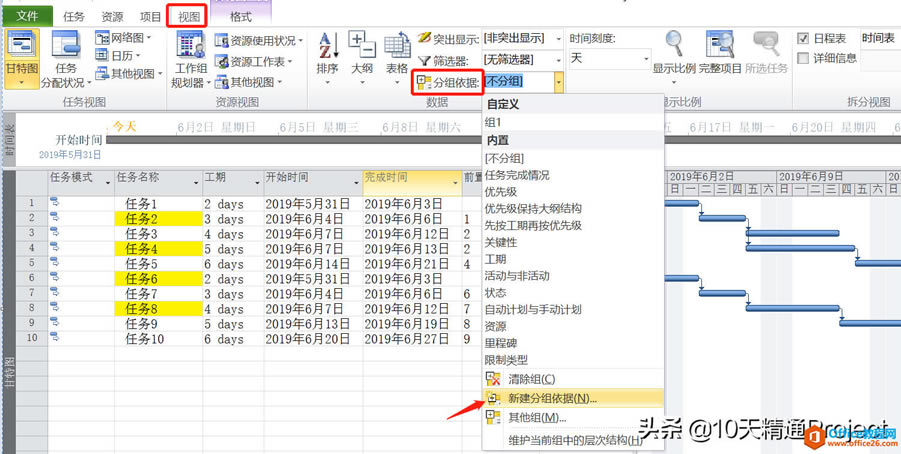
Task: Switch to View (视图) ribbon tab
Action: click(188, 17)
